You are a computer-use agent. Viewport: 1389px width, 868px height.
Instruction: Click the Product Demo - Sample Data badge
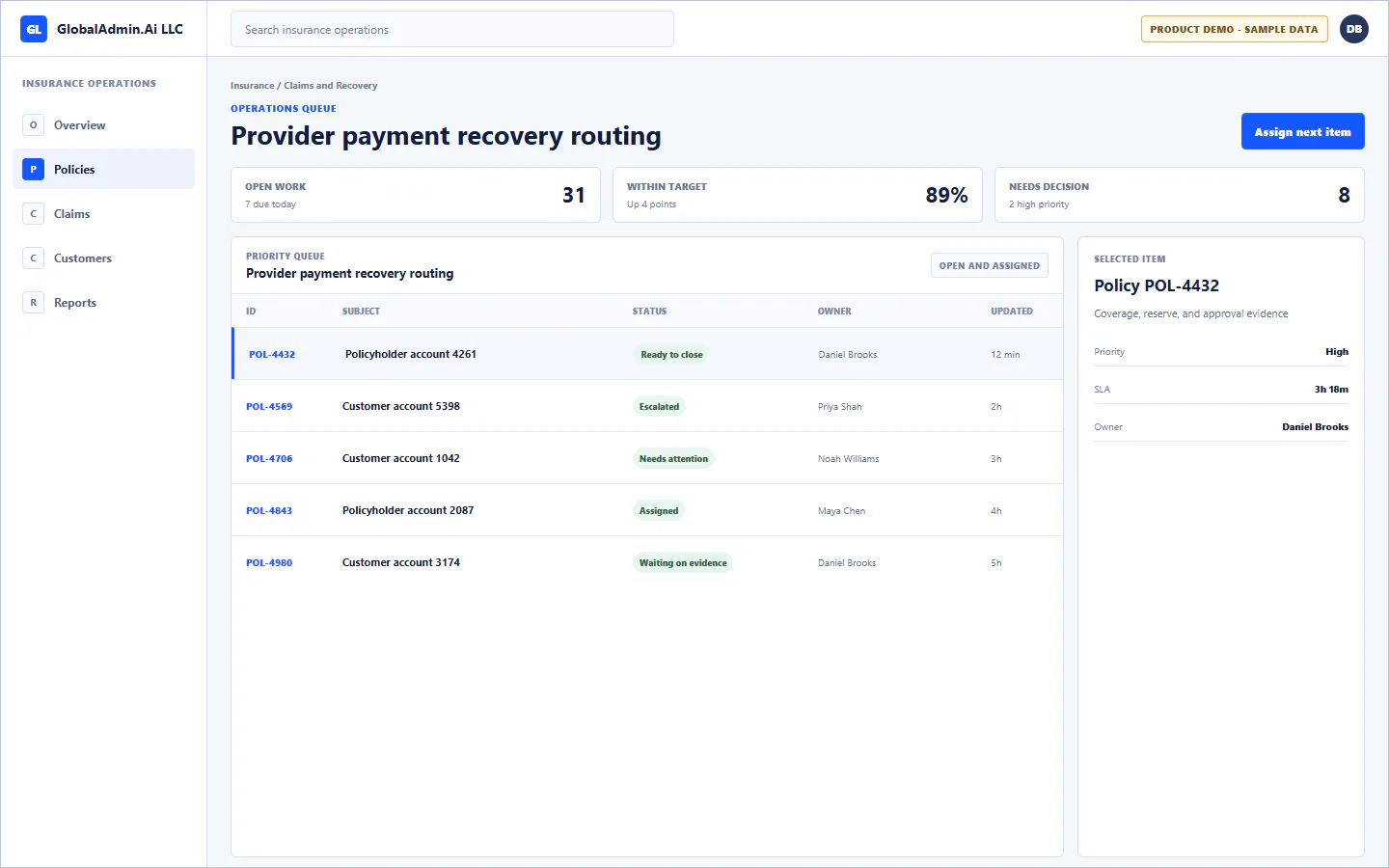pyautogui.click(x=1234, y=29)
